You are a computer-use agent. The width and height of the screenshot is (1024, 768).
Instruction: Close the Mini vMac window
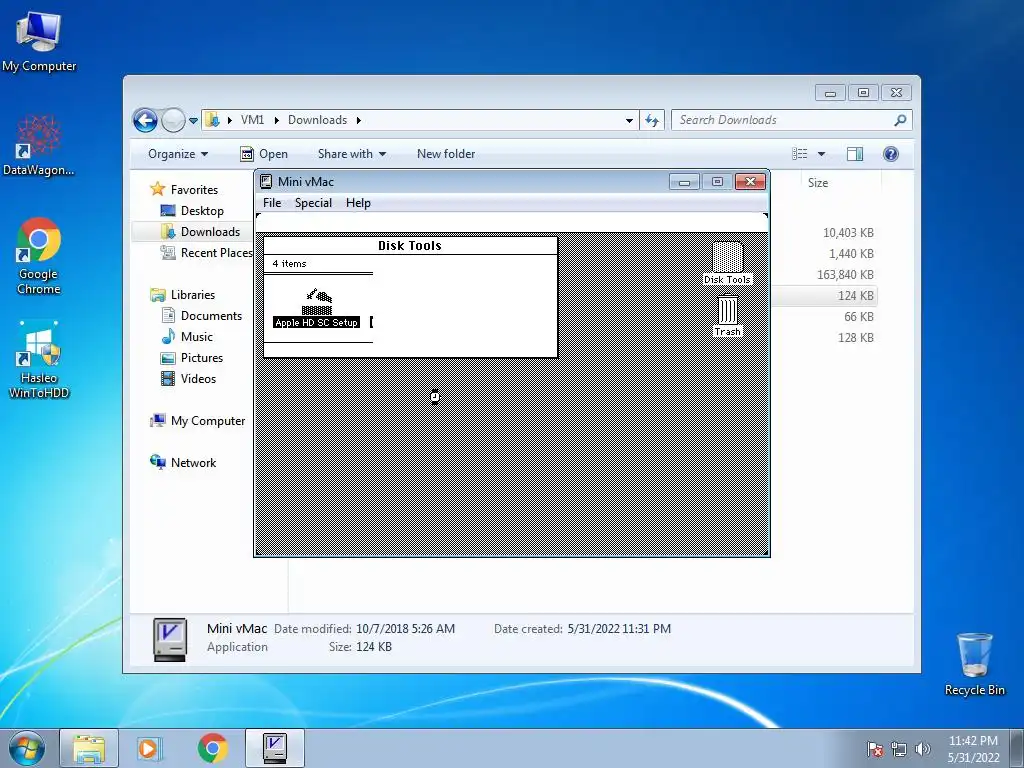(x=750, y=182)
